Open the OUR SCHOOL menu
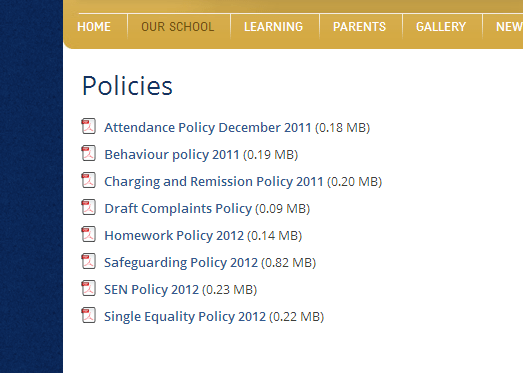The height and width of the screenshot is (373, 523). [178, 27]
